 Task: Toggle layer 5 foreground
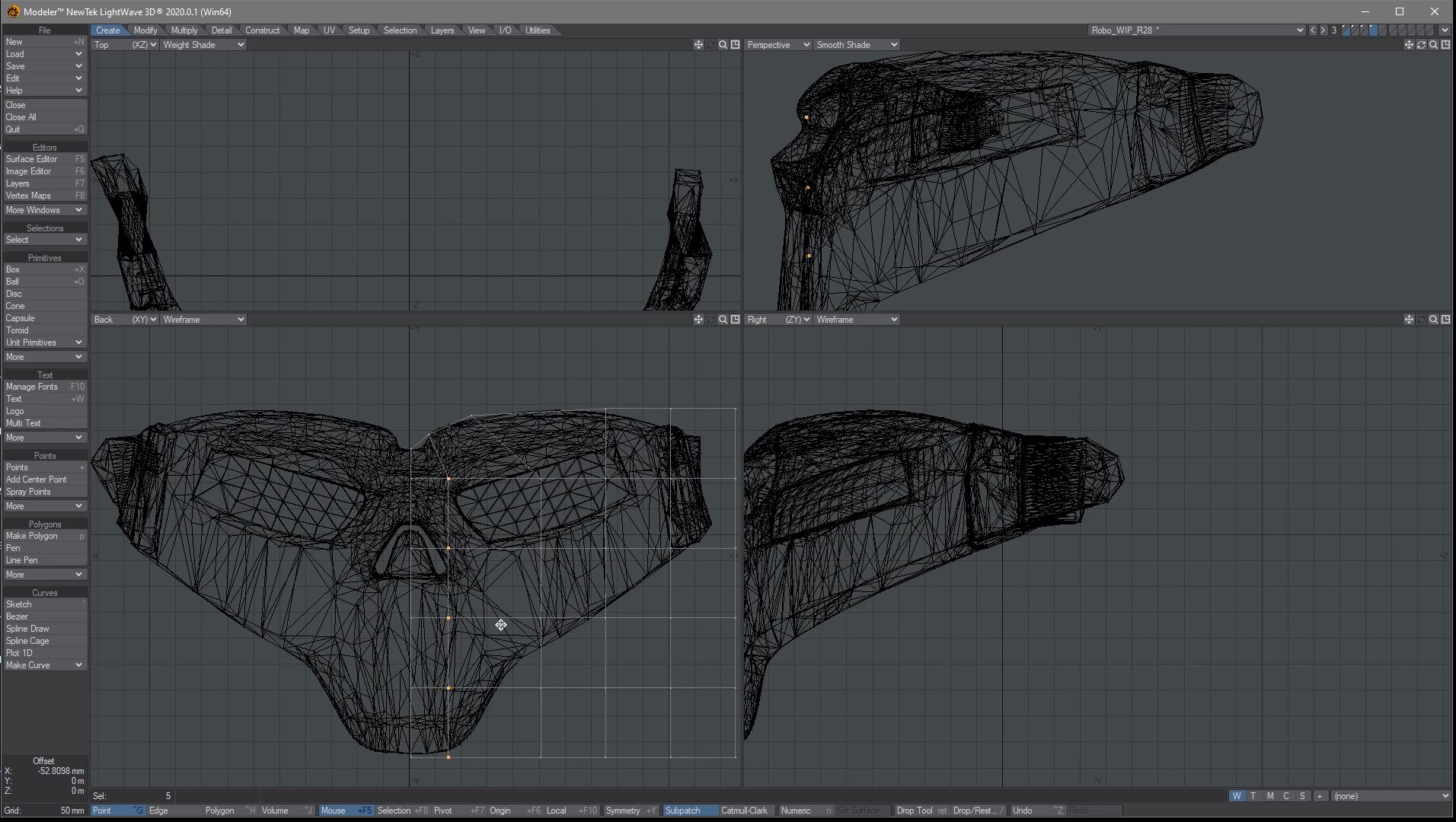pyautogui.click(x=1382, y=30)
